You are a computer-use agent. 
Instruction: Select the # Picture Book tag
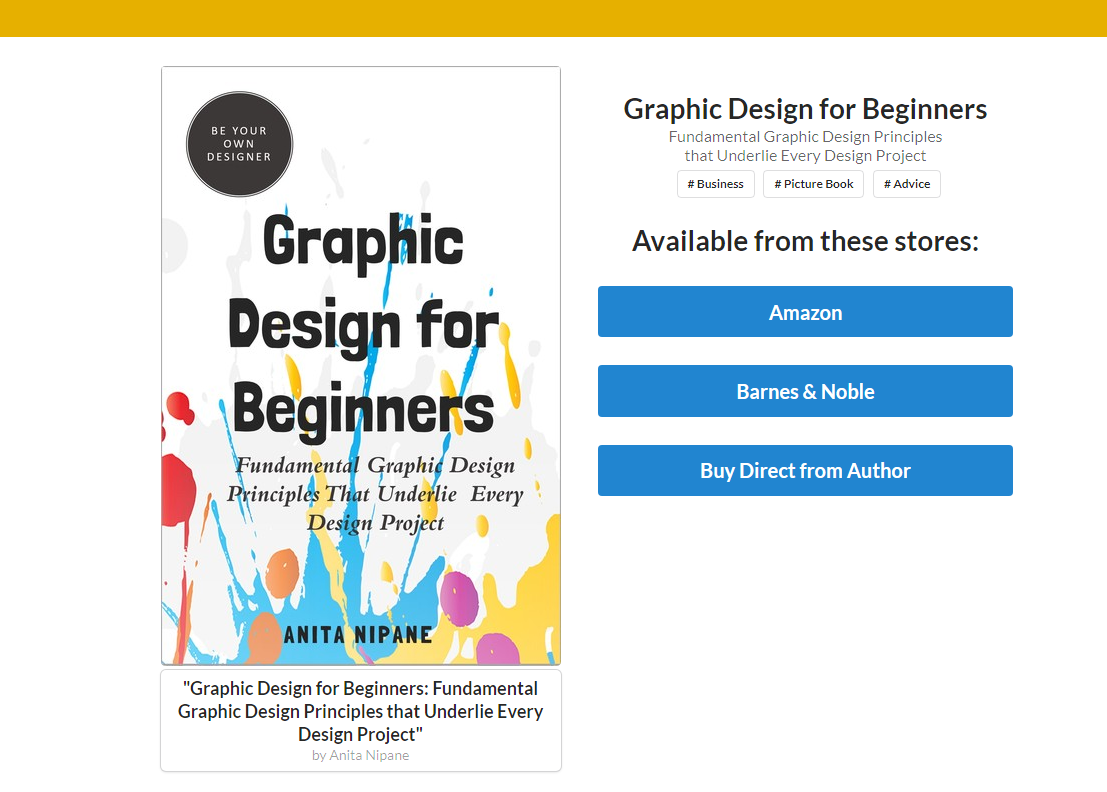pos(813,184)
